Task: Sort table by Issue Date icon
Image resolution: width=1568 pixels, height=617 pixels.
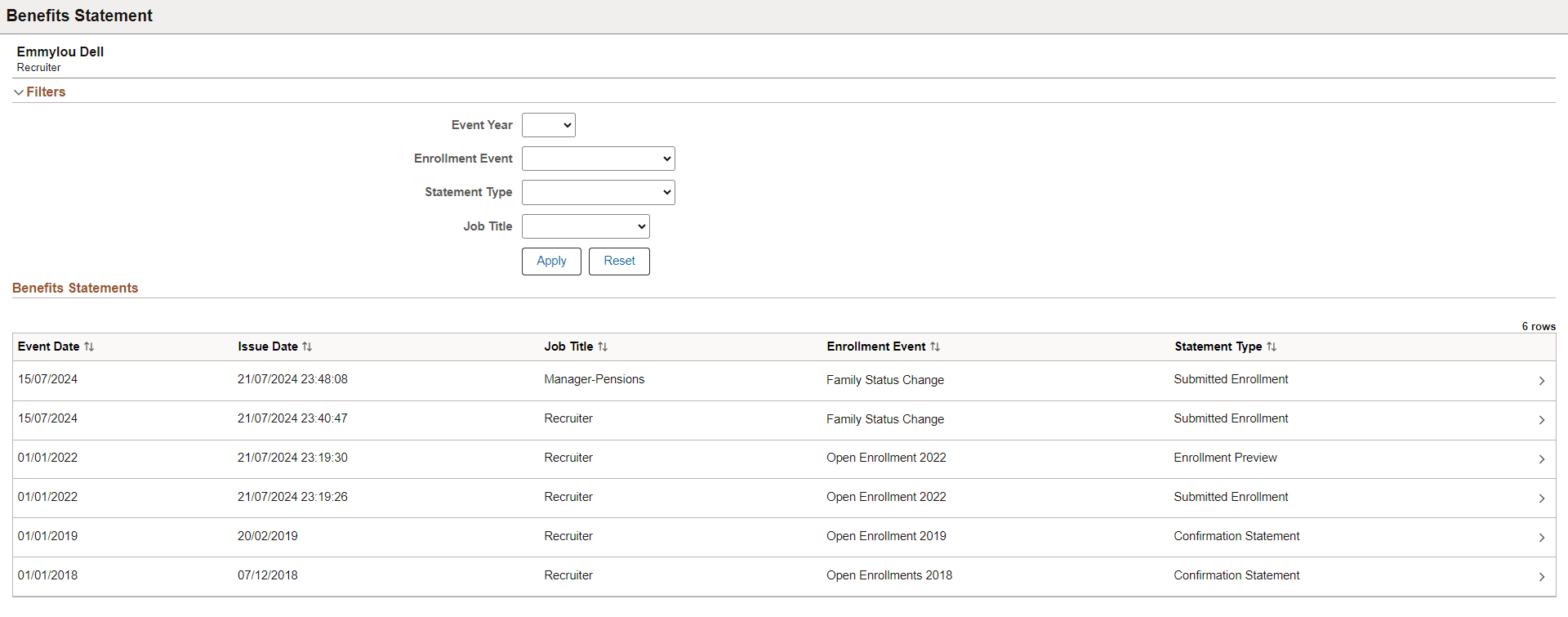Action: click(307, 347)
